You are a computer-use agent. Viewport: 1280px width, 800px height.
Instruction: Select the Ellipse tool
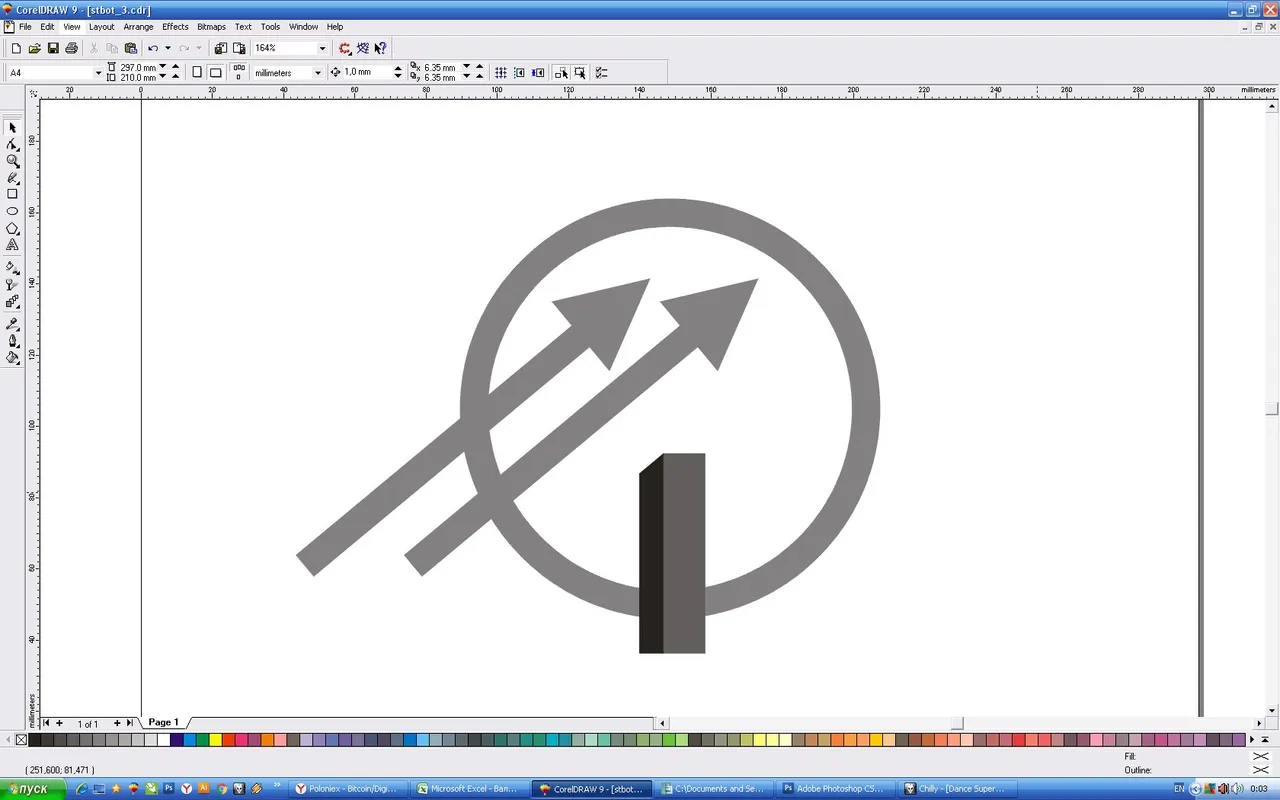[12, 211]
